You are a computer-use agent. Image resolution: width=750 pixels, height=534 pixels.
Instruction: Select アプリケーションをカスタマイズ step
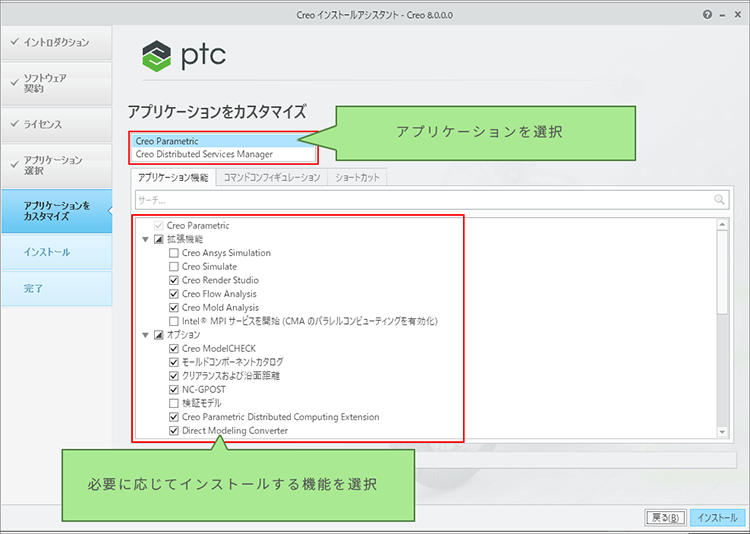(56, 211)
